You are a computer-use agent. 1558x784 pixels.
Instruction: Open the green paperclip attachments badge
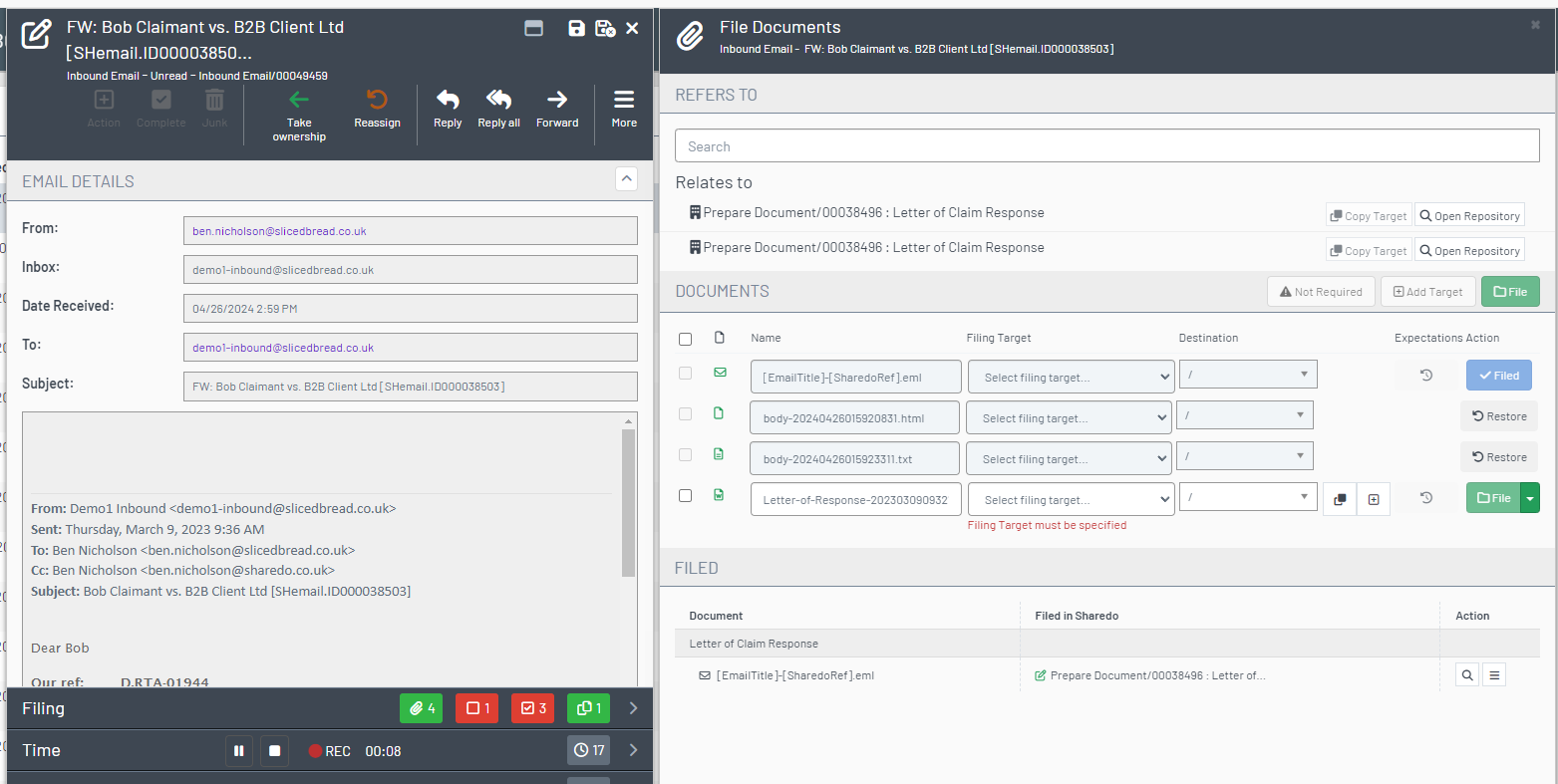point(421,707)
